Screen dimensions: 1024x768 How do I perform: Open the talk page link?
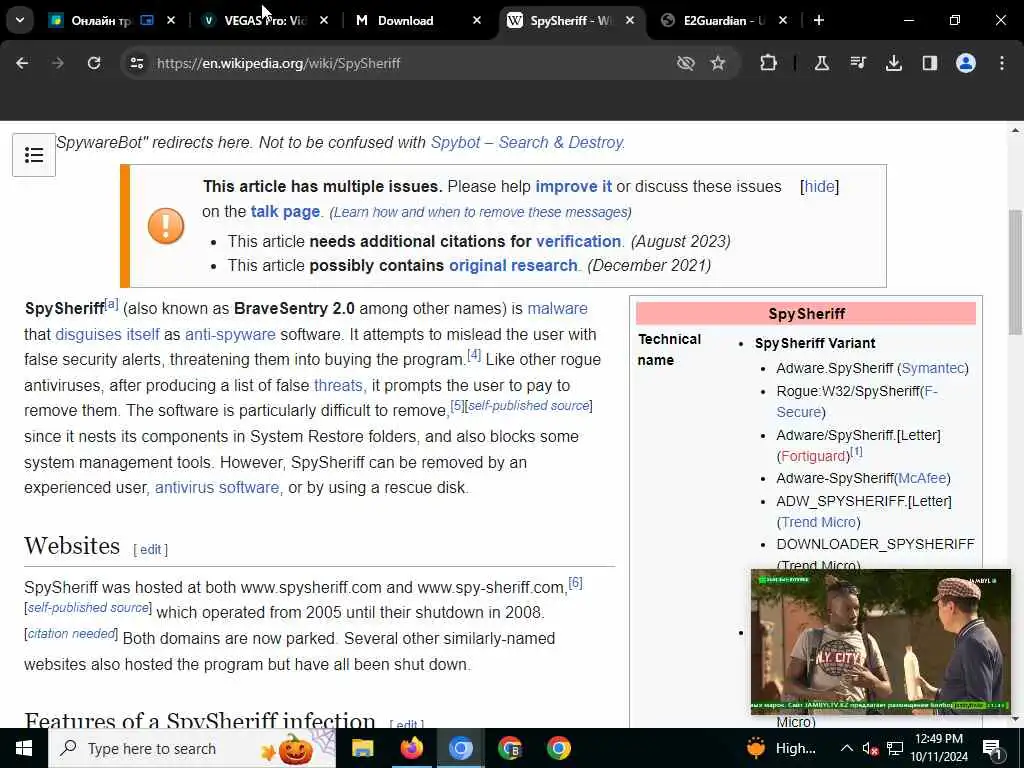coord(285,212)
